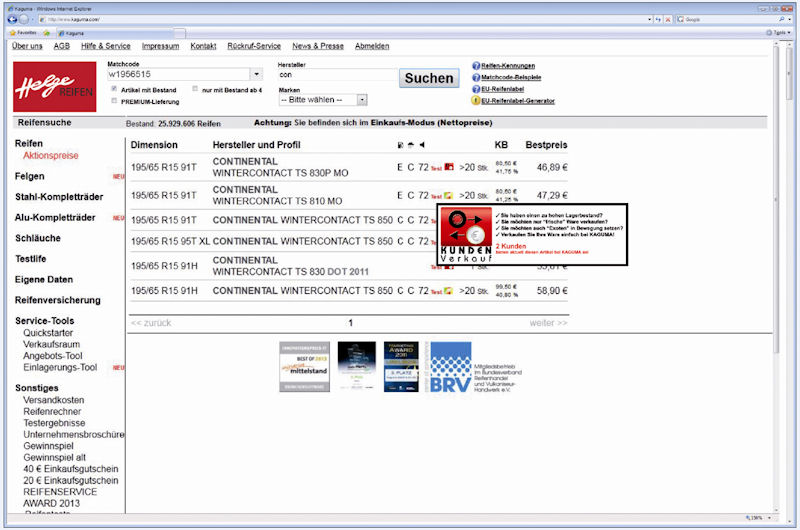
Task: Click green label icon in 58,90 € row
Action: (x=448, y=291)
